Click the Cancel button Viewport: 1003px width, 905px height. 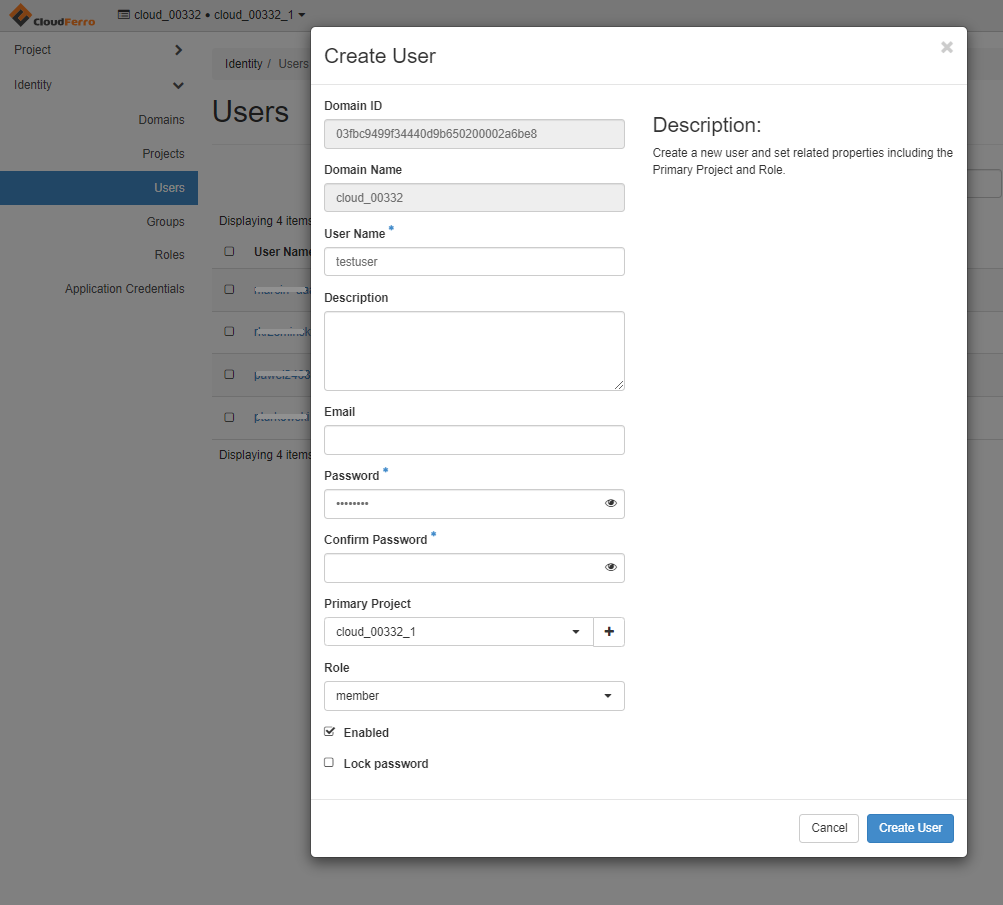pos(828,828)
